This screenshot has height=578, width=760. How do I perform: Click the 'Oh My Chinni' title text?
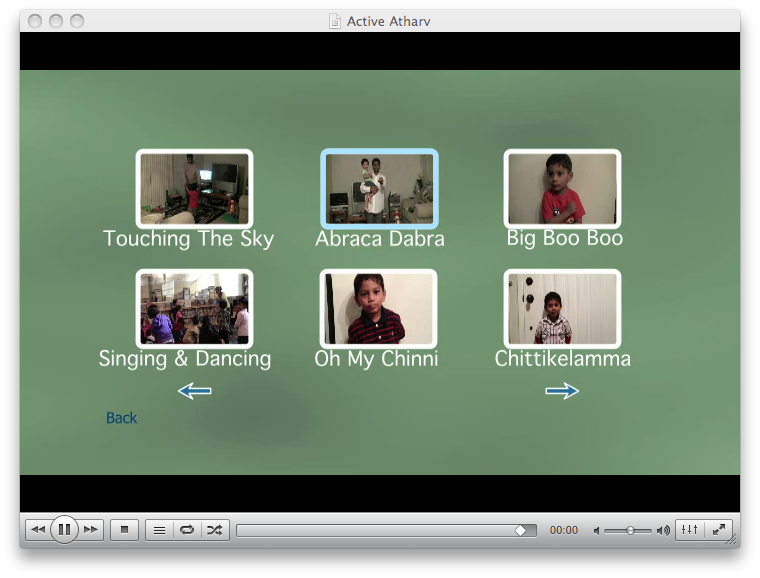click(x=376, y=359)
